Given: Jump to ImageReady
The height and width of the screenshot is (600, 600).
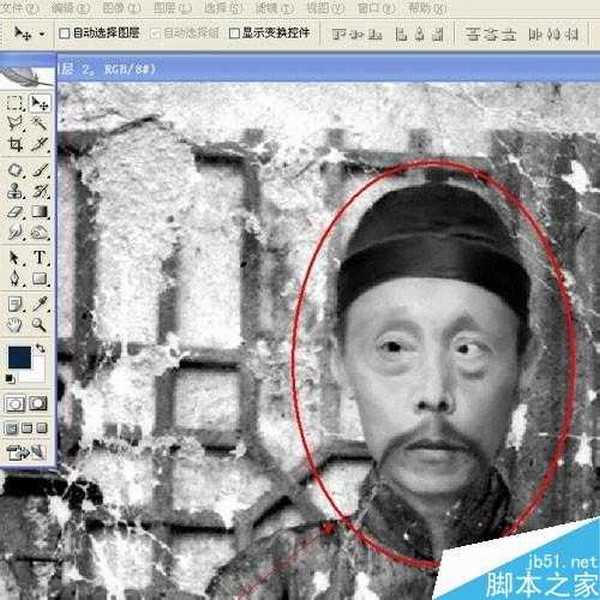Looking at the screenshot, I should 27,452.
